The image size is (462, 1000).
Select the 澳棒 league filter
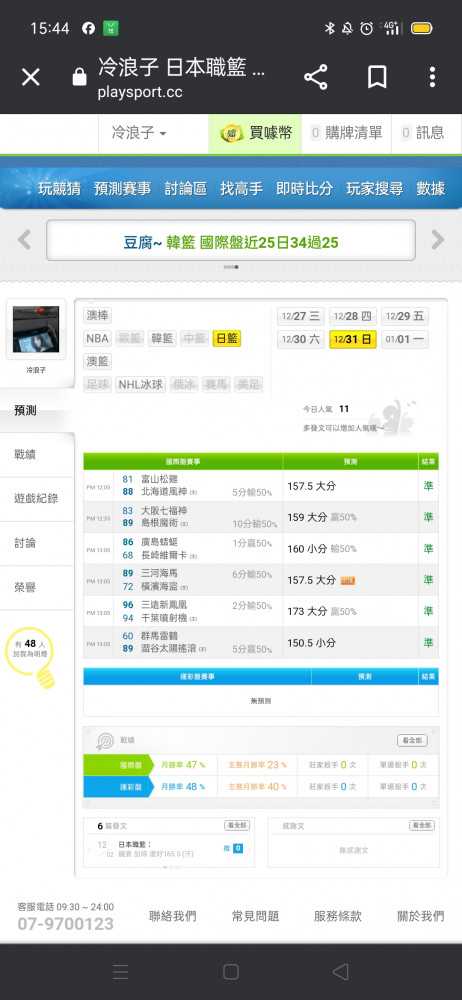pos(98,316)
